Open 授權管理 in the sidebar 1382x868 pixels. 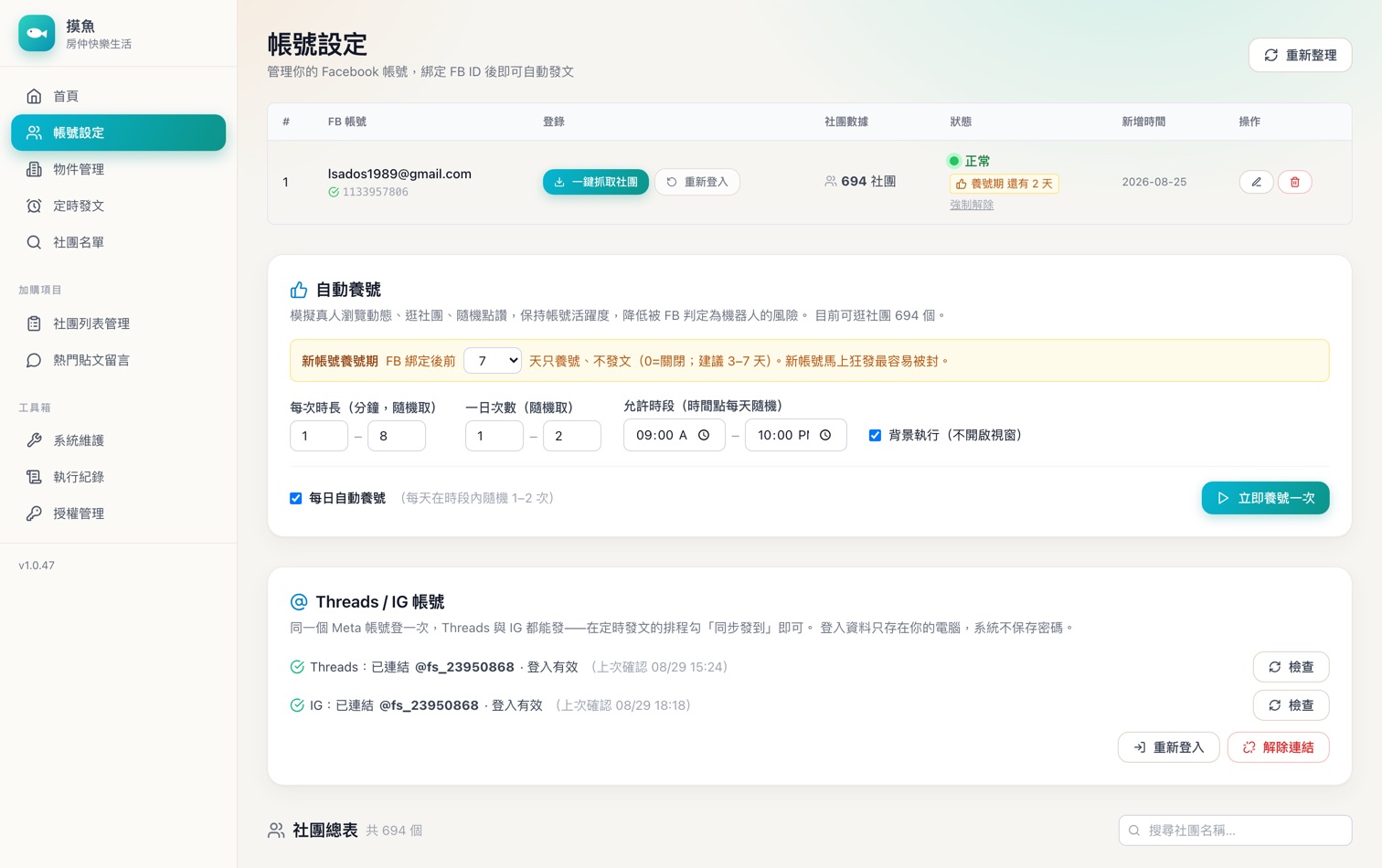point(119,513)
